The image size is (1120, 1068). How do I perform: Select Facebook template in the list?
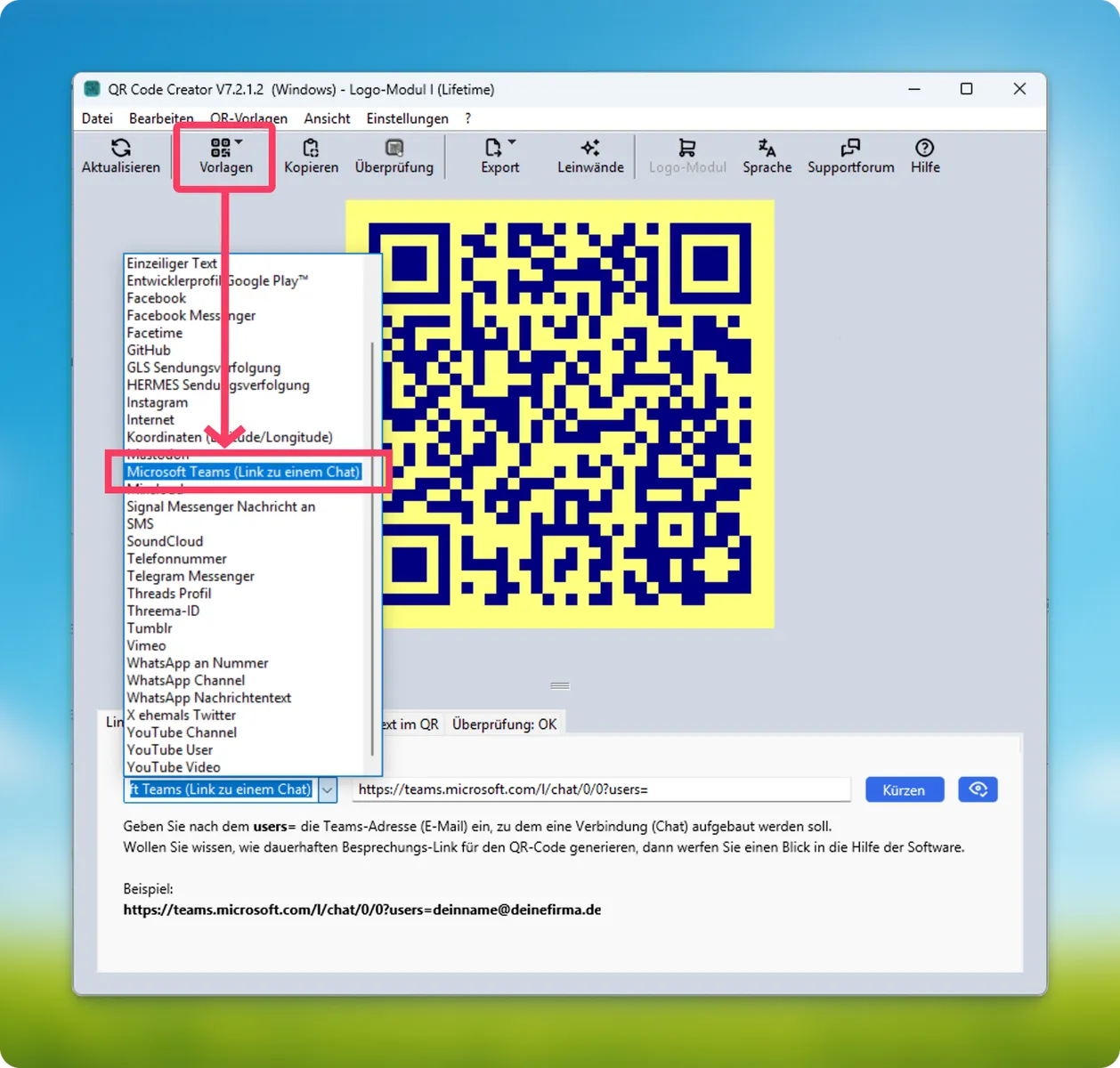click(156, 298)
